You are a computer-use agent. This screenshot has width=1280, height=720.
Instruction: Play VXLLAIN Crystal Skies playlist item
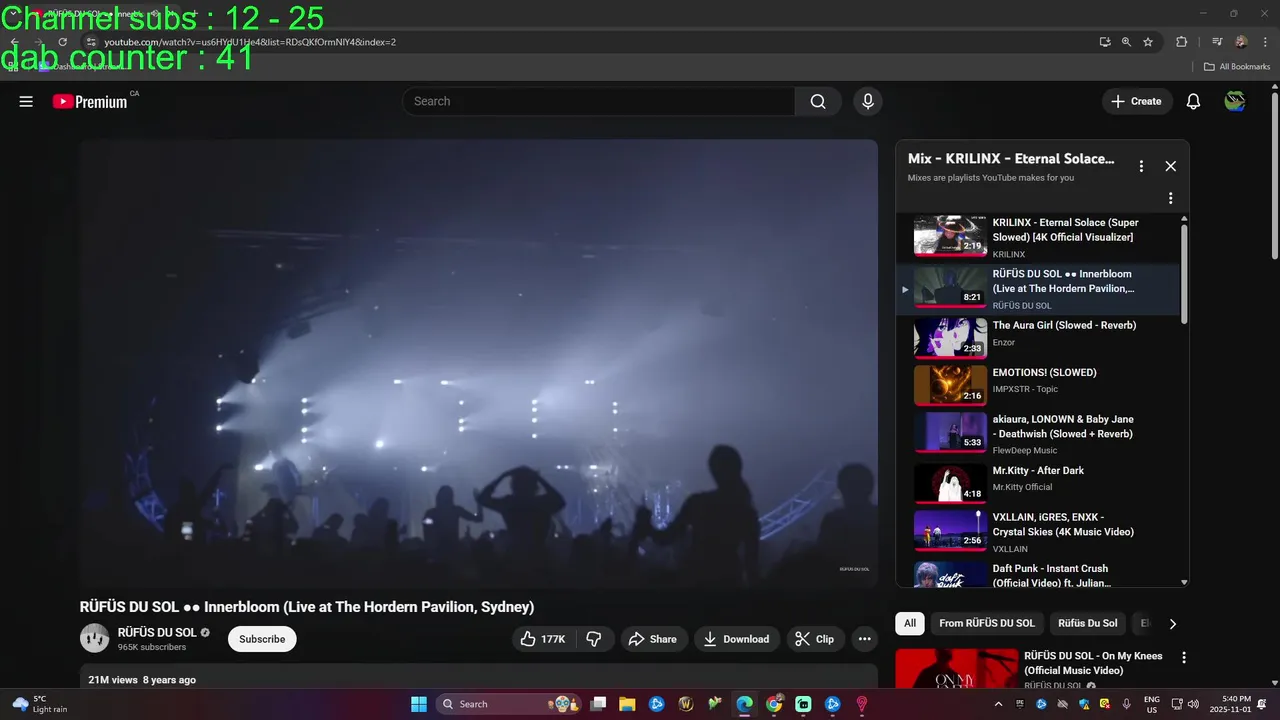pos(1040,530)
